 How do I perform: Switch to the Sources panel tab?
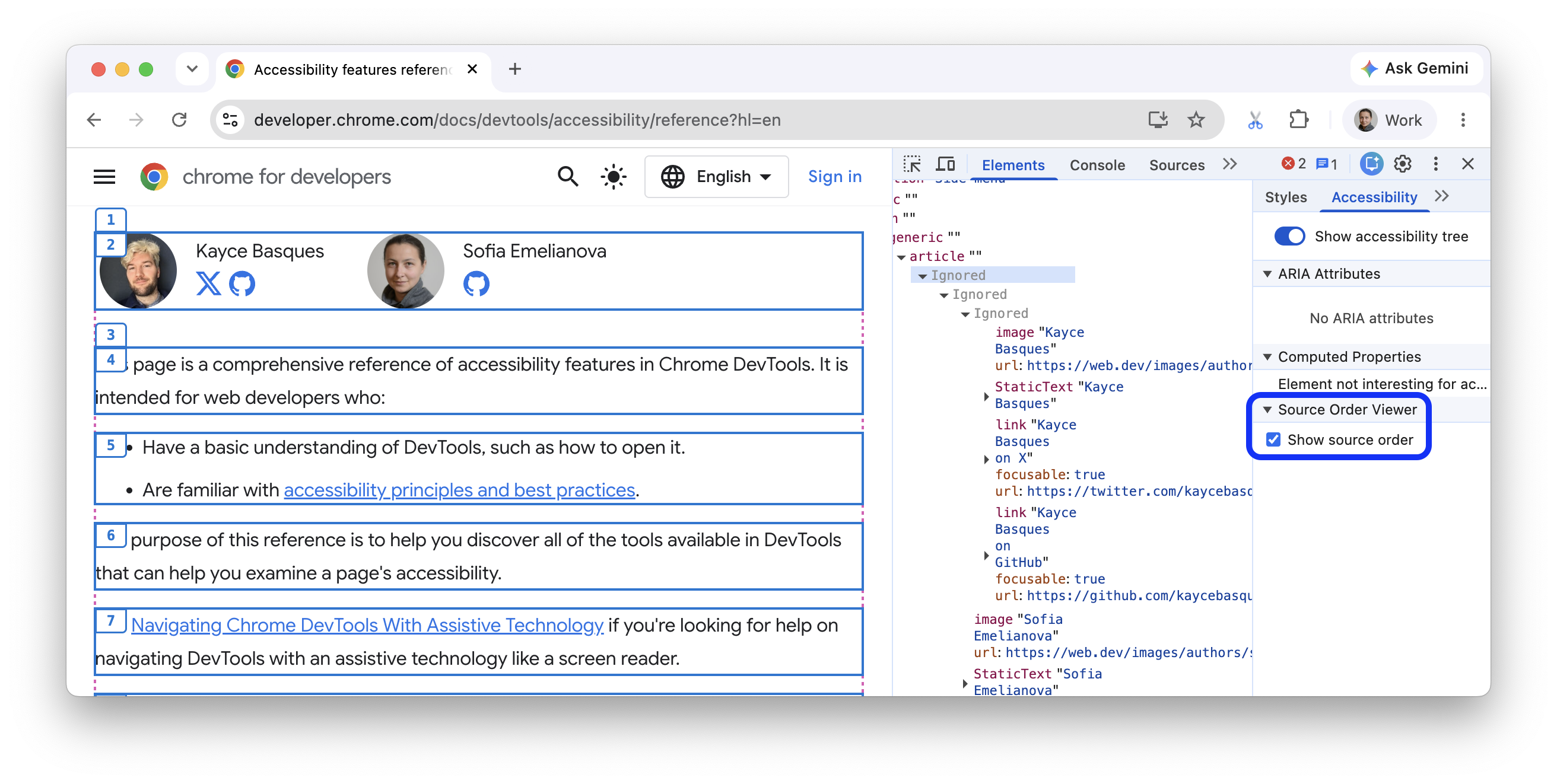pyautogui.click(x=1176, y=164)
